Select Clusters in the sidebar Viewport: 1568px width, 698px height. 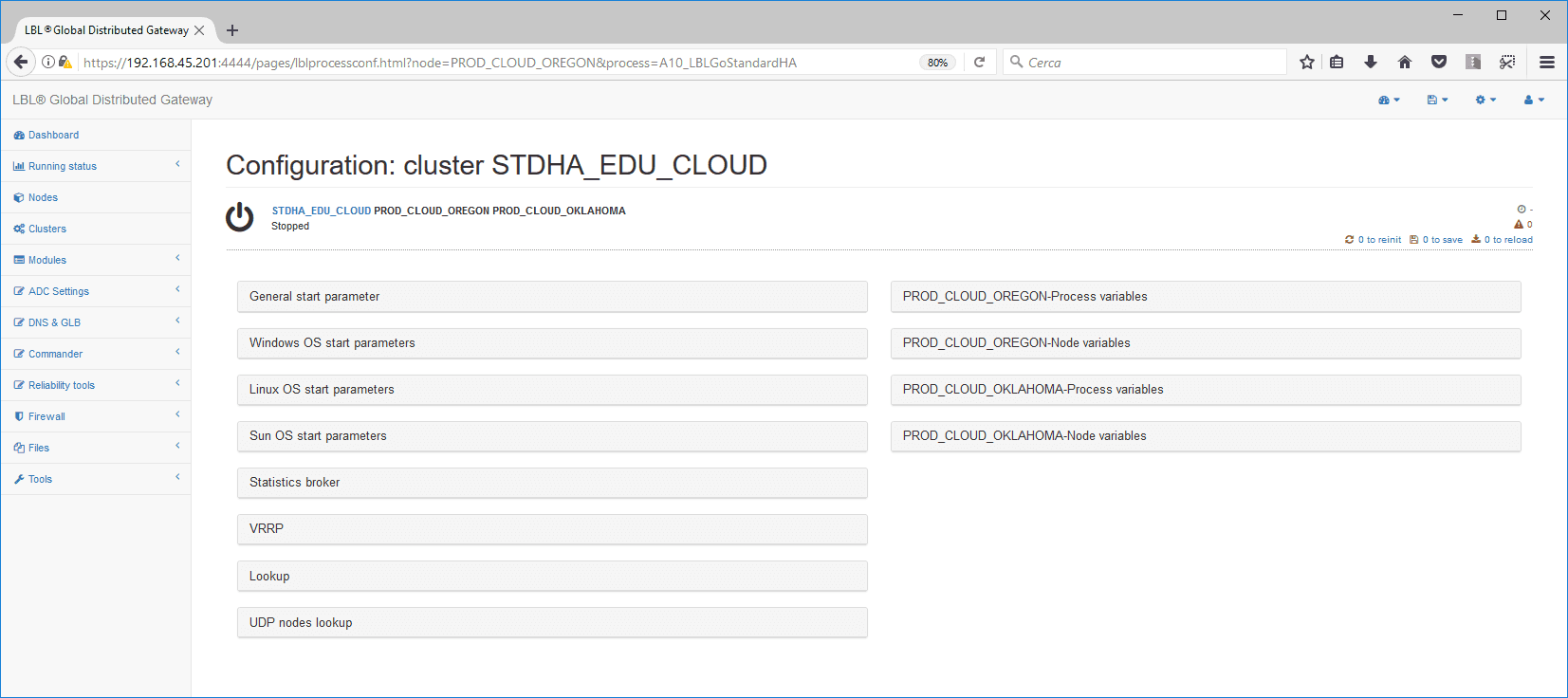(x=47, y=229)
